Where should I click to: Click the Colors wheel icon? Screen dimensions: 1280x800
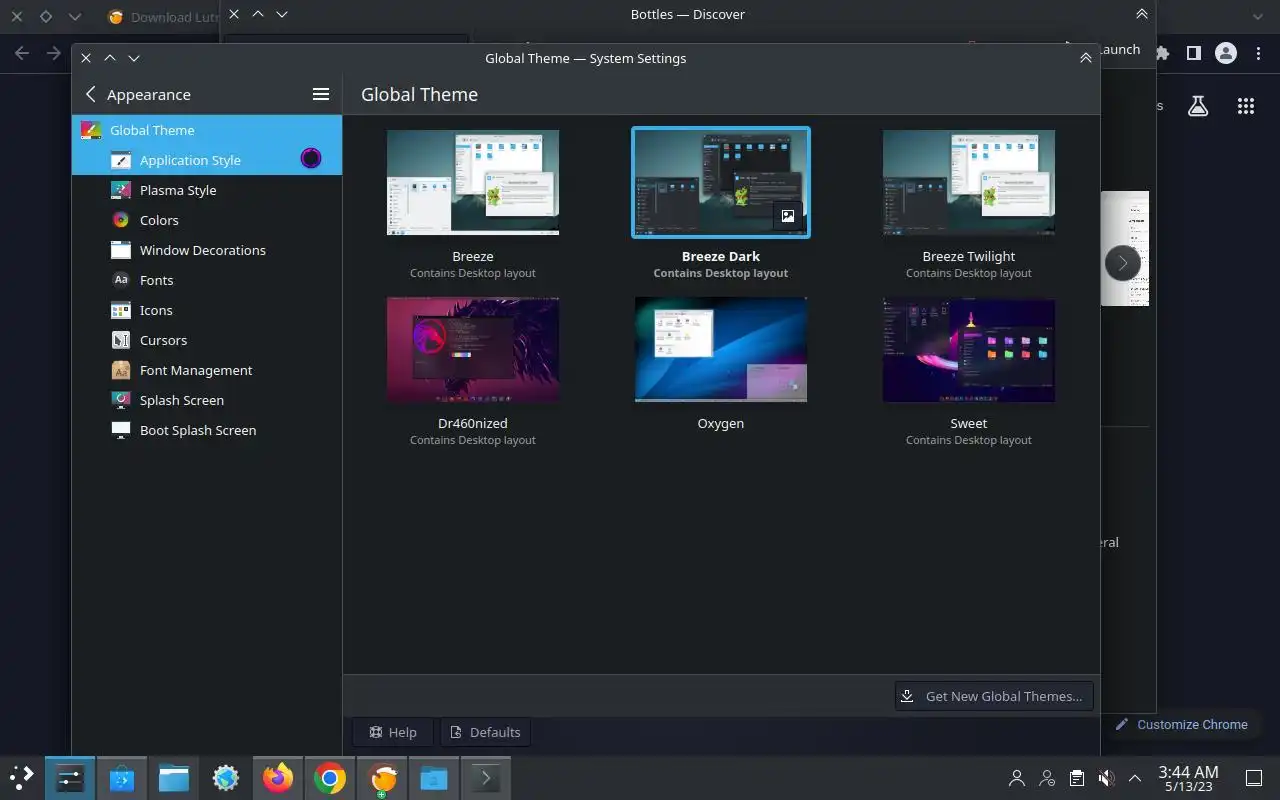[x=121, y=220]
